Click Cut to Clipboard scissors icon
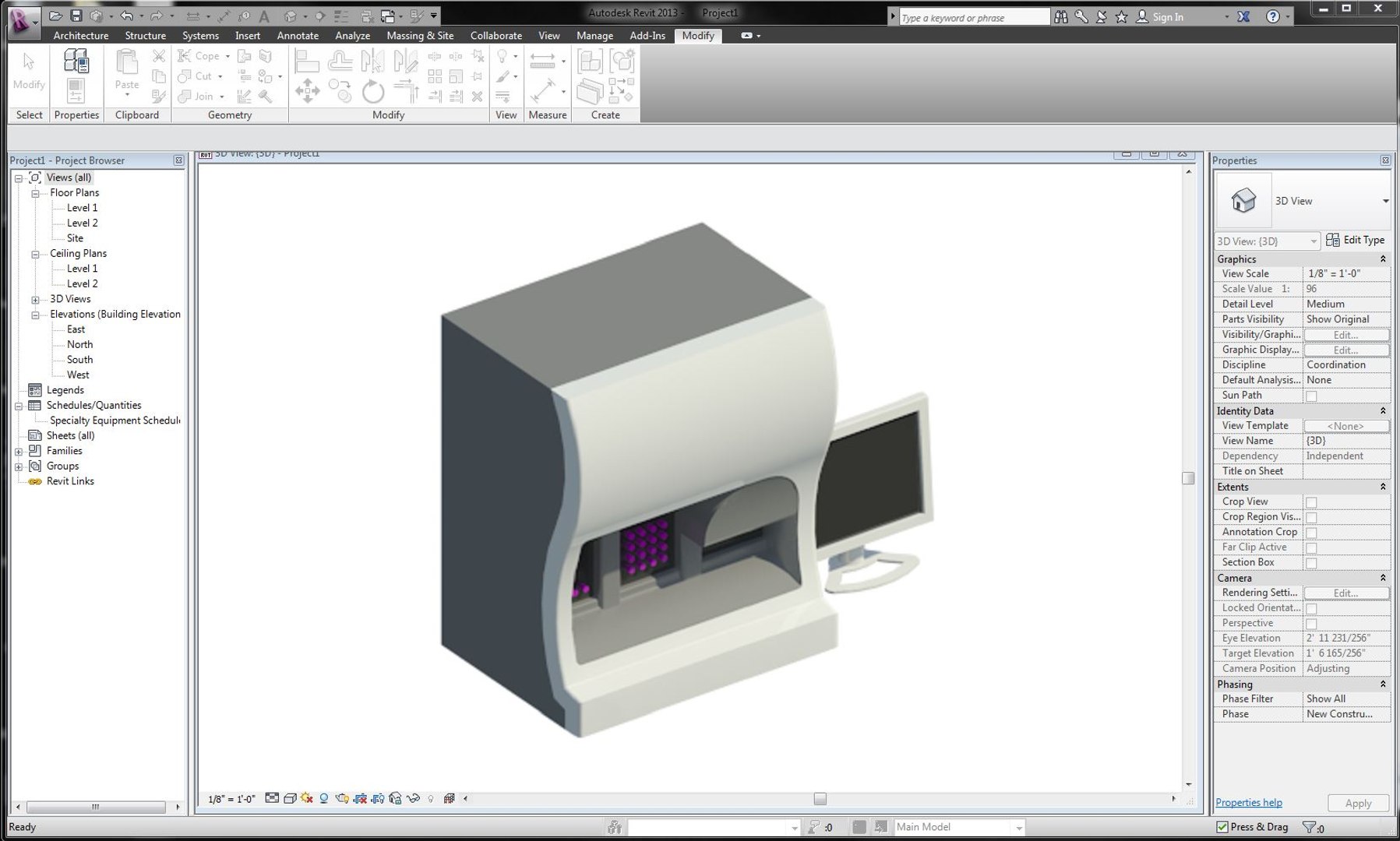This screenshot has height=841, width=1400. coord(158,55)
